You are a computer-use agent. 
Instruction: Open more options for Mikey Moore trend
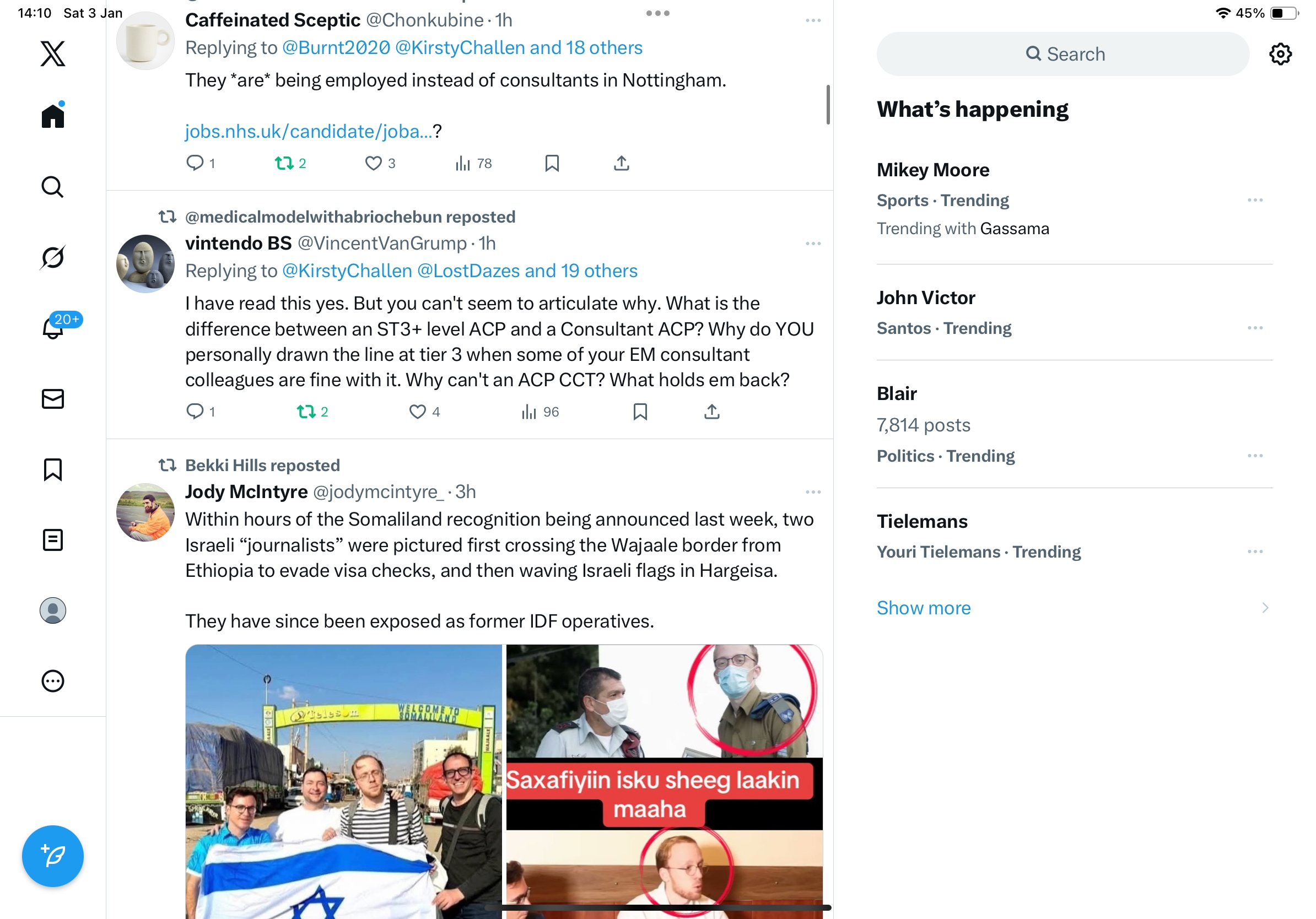pyautogui.click(x=1255, y=200)
